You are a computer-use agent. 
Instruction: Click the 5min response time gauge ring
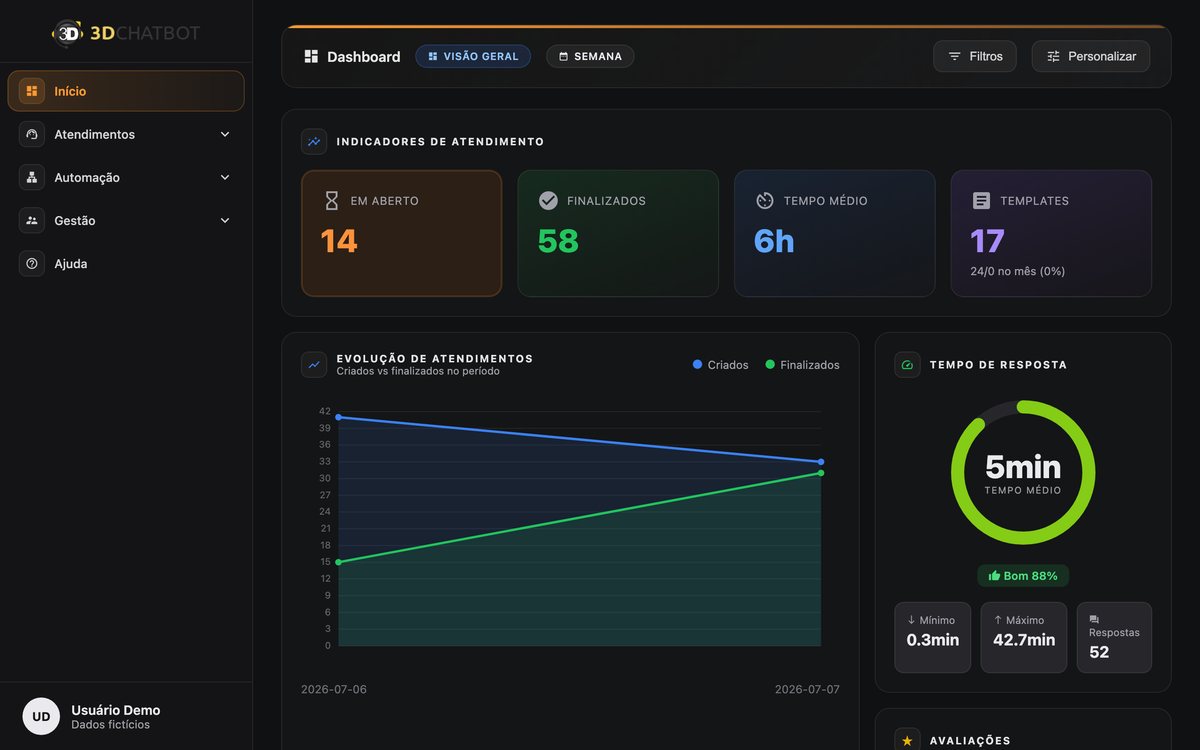pos(1023,473)
